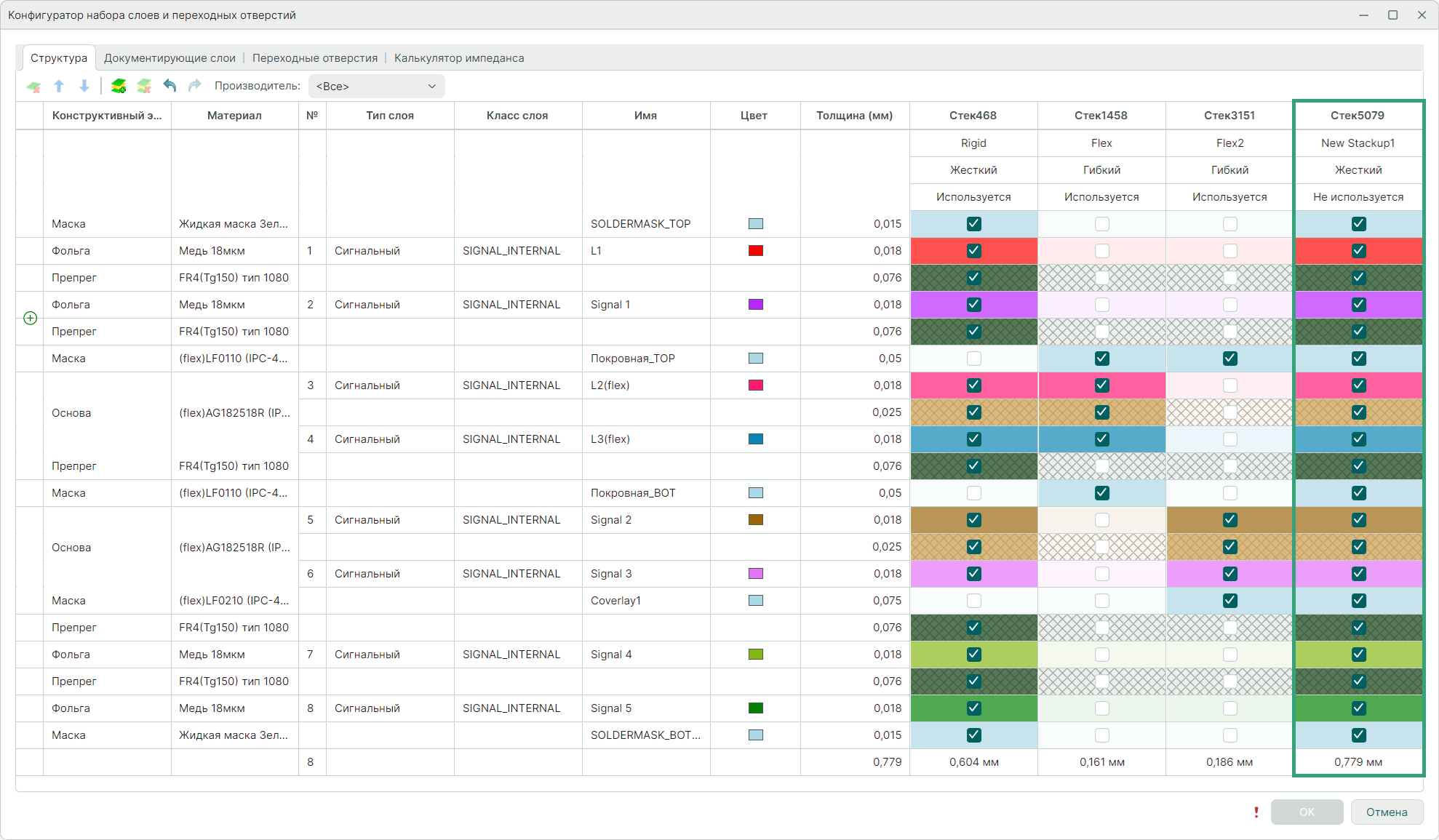This screenshot has height=840, width=1439.
Task: Enable L1 layer in Стек1458 column
Action: [1101, 251]
